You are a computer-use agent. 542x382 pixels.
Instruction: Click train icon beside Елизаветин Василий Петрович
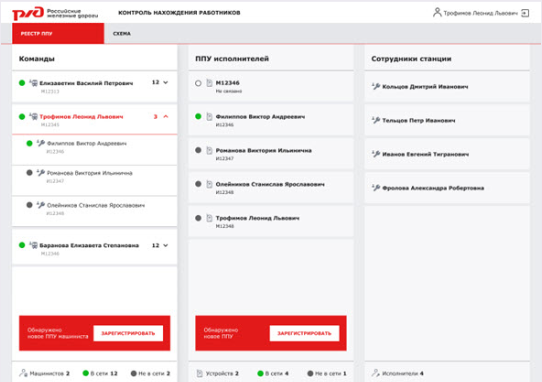pyautogui.click(x=34, y=83)
